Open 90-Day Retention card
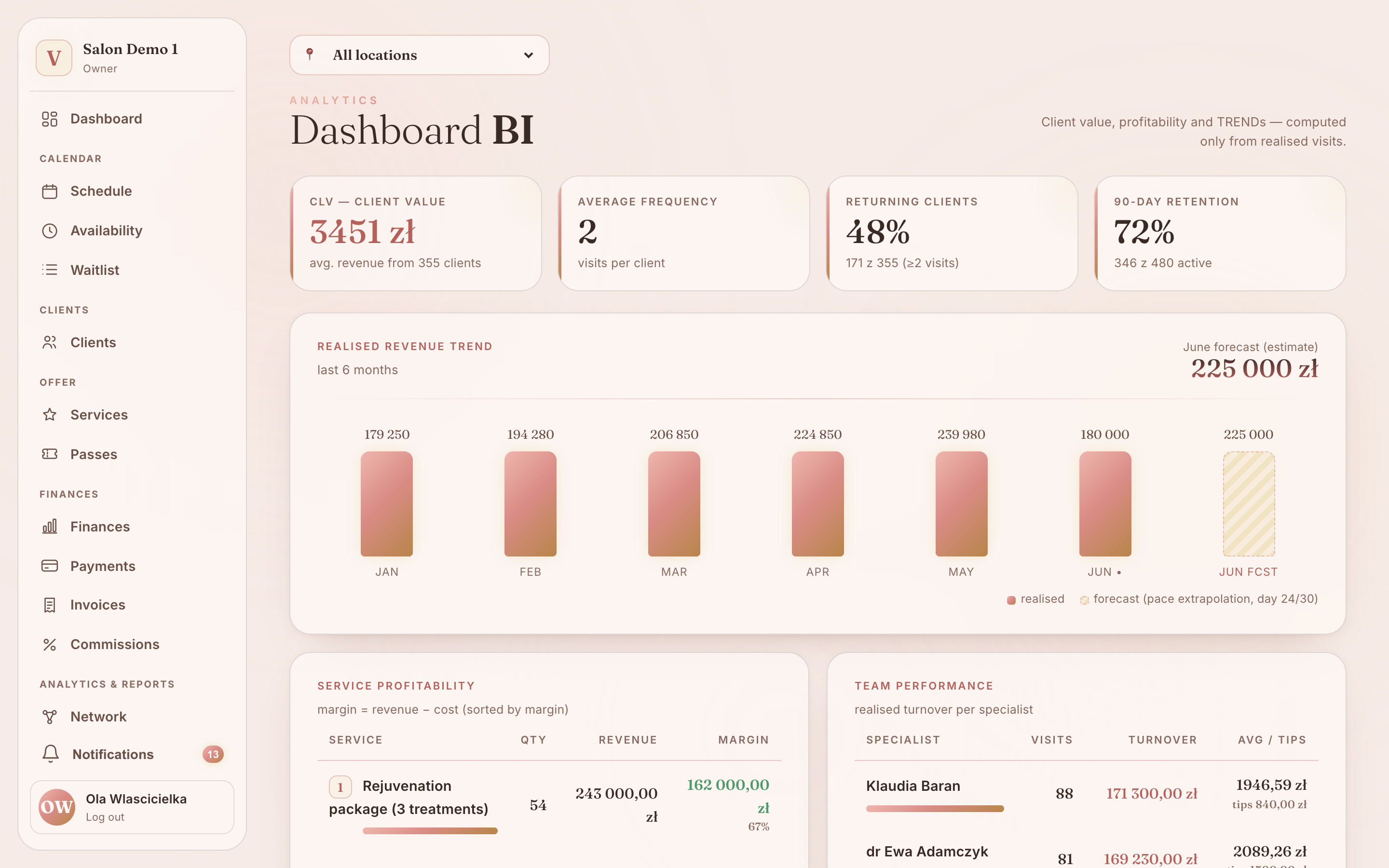The height and width of the screenshot is (868, 1389). click(1220, 233)
